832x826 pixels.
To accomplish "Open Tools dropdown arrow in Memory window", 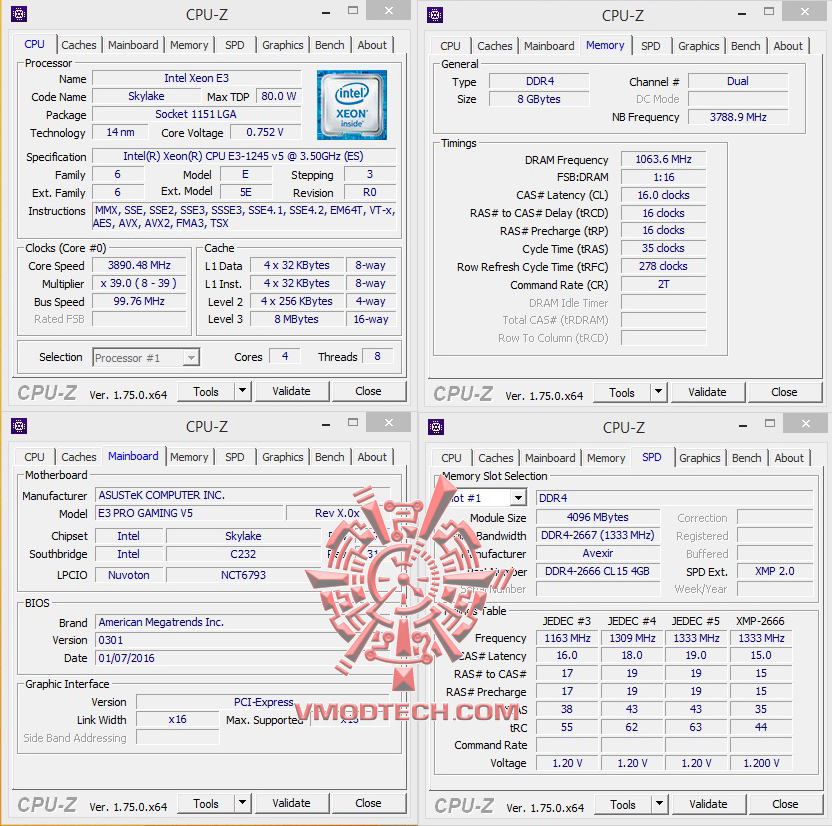I will tap(658, 393).
